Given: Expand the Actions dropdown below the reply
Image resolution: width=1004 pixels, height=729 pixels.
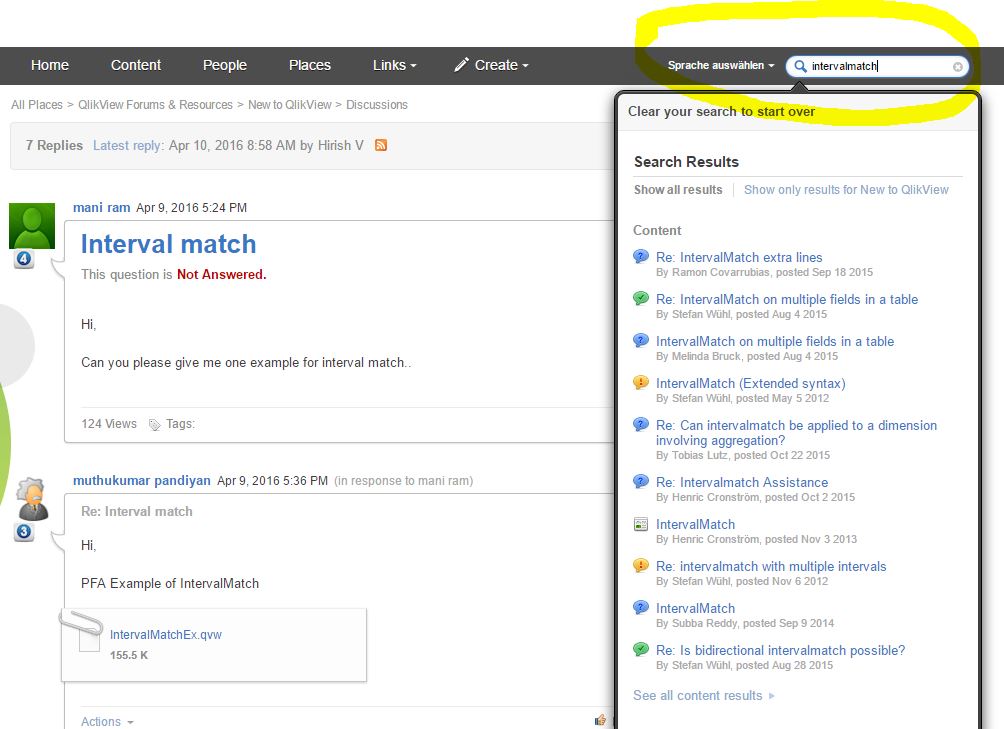Looking at the screenshot, I should [102, 721].
